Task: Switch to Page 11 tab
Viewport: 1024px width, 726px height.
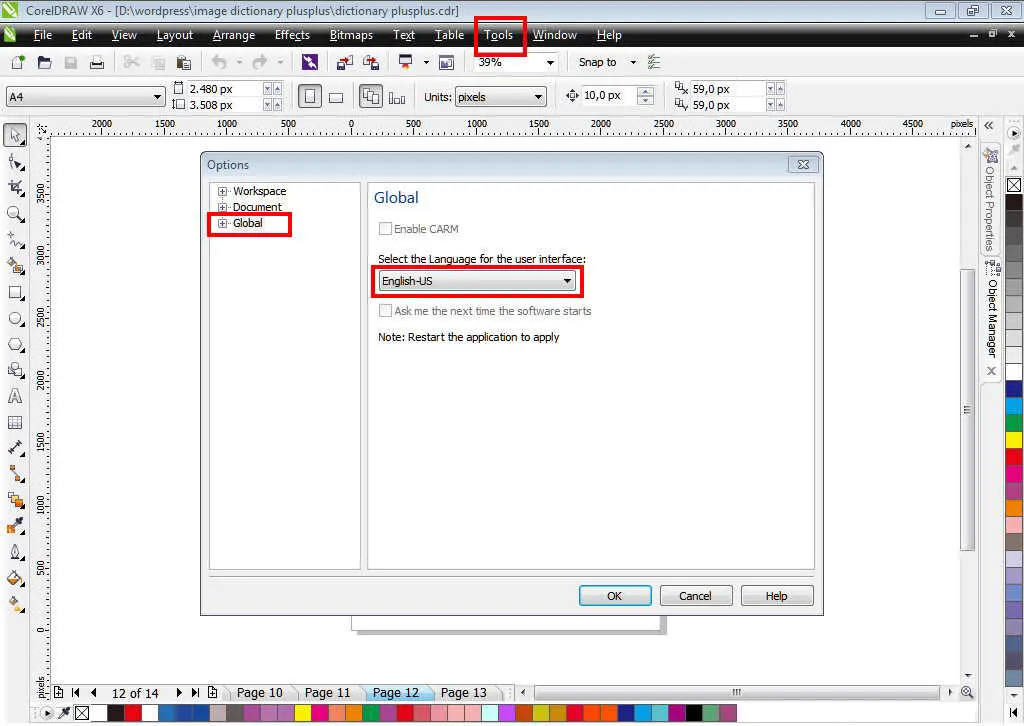Action: (x=327, y=693)
